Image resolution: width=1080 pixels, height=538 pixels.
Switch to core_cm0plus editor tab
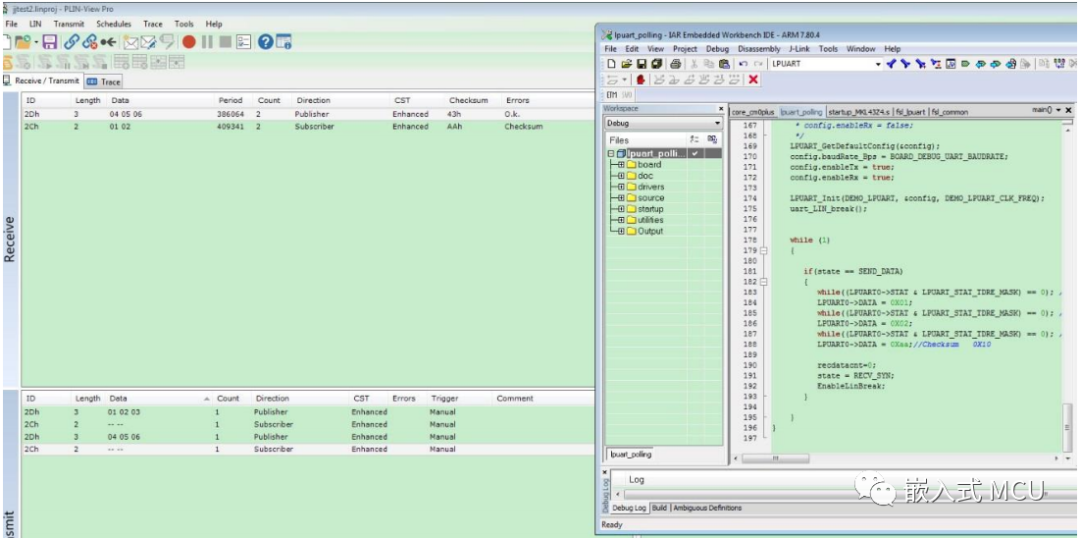[x=753, y=112]
